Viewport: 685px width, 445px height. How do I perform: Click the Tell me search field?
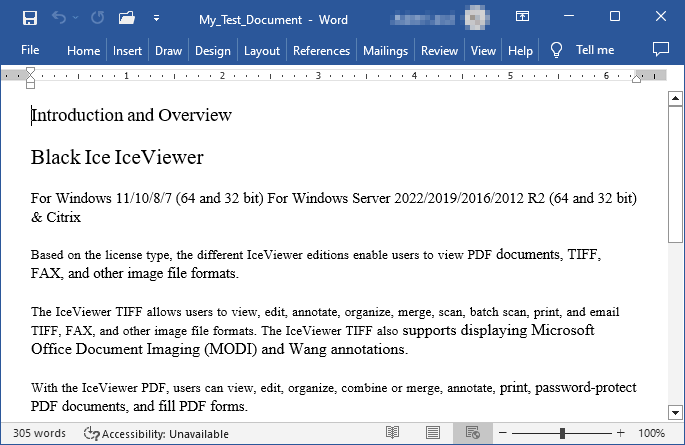pos(595,50)
